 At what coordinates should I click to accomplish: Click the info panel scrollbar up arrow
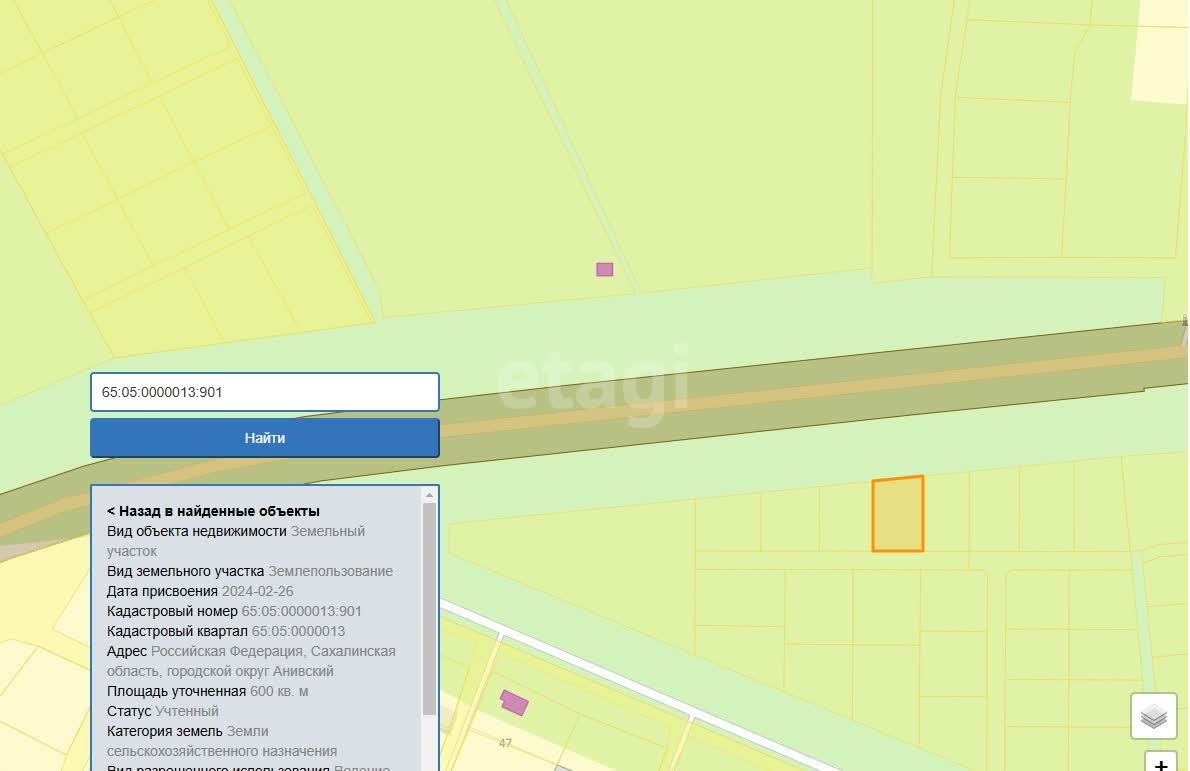pos(429,495)
